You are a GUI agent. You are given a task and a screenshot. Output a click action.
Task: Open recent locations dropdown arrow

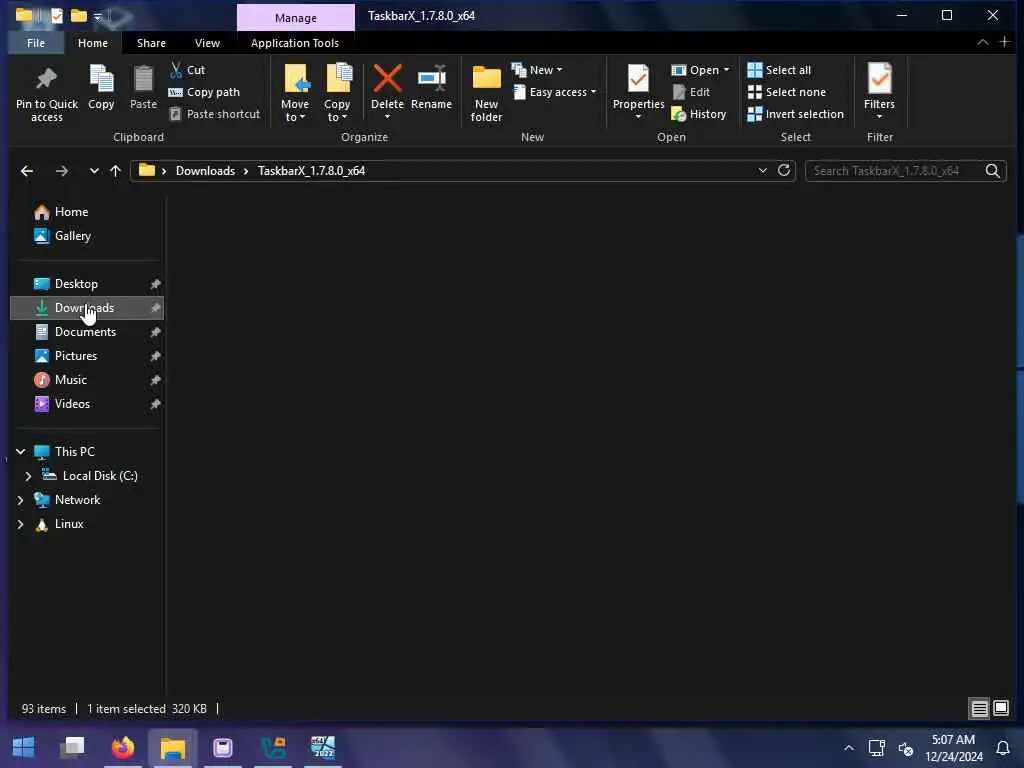pyautogui.click(x=94, y=171)
